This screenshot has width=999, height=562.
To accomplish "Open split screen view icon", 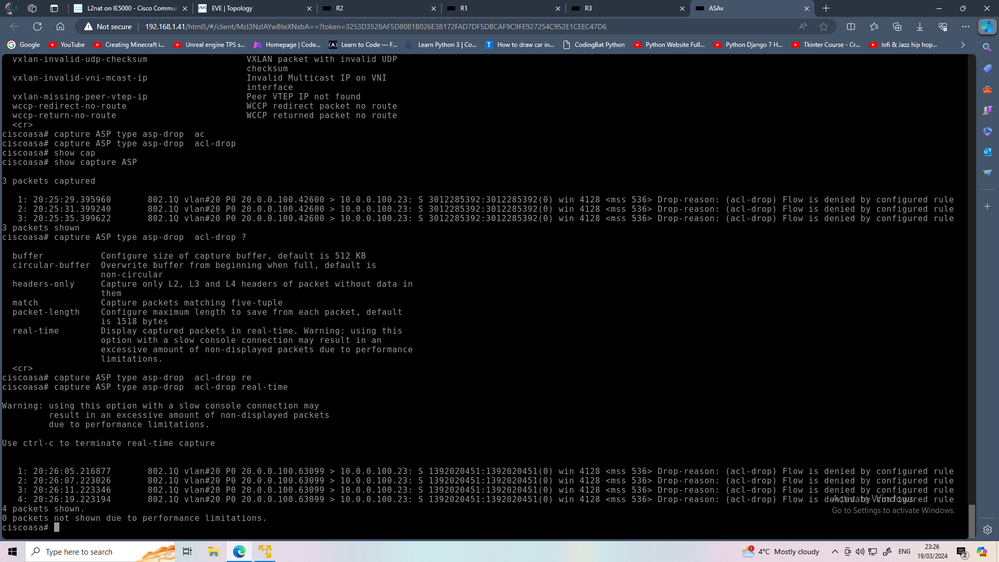I will tap(851, 27).
